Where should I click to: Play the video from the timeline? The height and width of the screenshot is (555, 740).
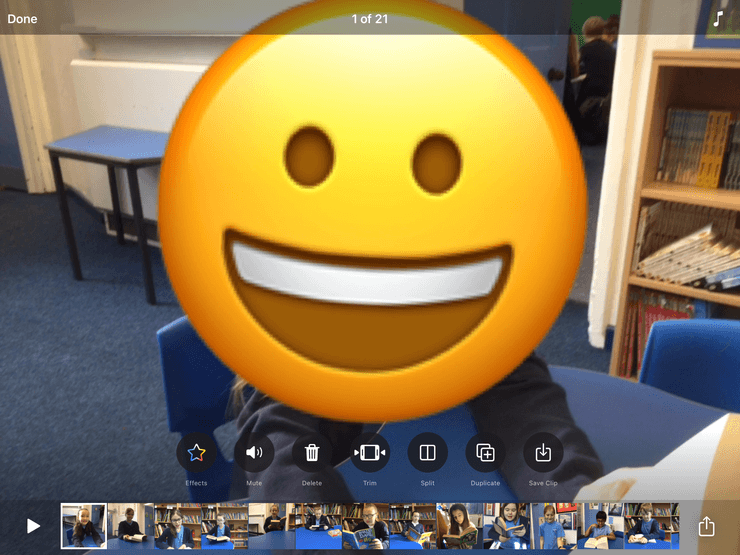point(33,526)
